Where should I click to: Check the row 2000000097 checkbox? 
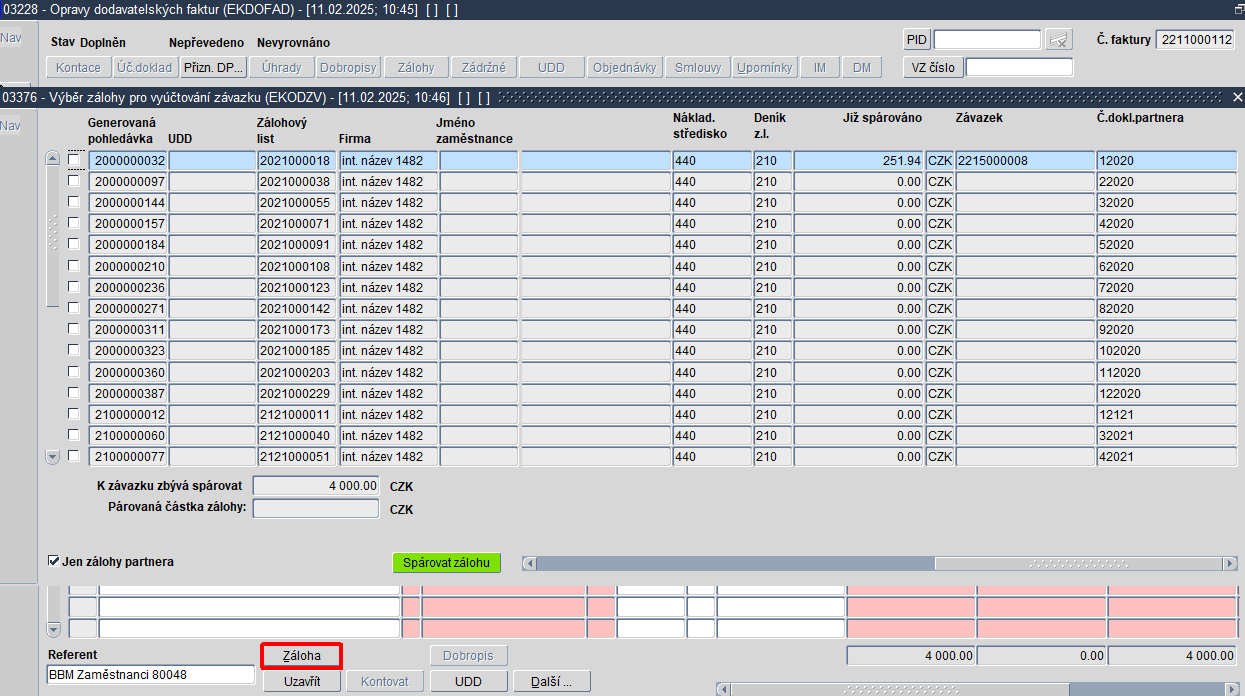click(x=74, y=181)
